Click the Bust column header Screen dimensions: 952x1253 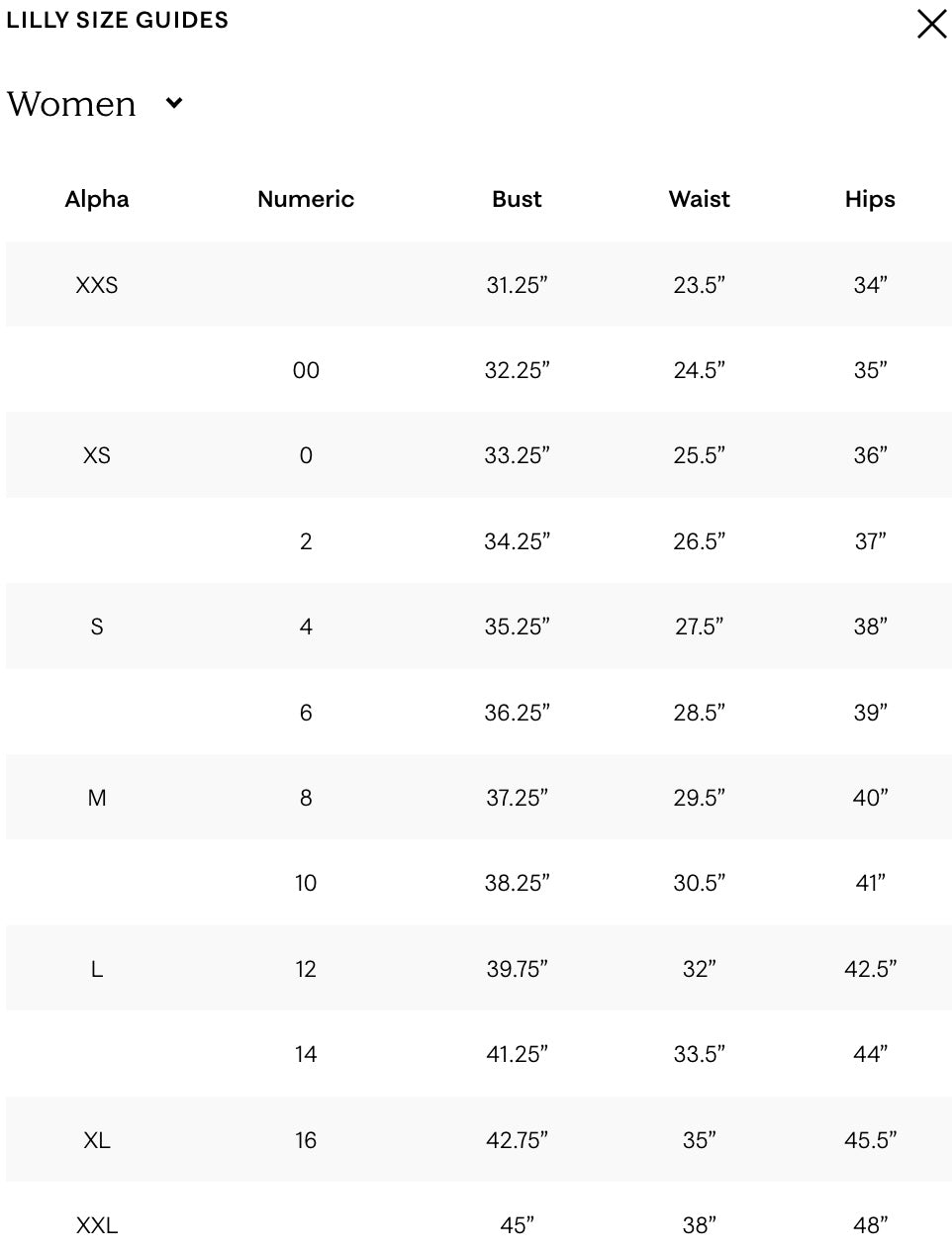(x=517, y=199)
